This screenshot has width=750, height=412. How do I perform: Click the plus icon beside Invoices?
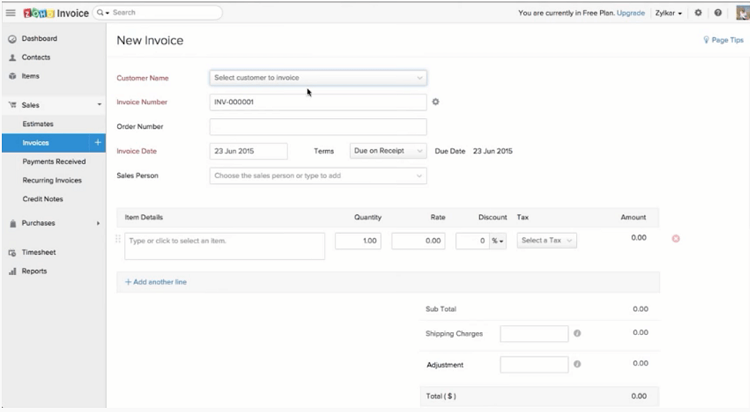point(98,143)
